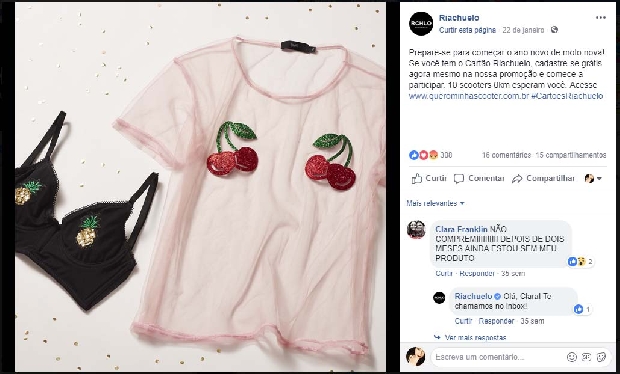Screen dimensions: 620x374
Task: Click the Riachuelo page profile logo
Action: pos(421,24)
